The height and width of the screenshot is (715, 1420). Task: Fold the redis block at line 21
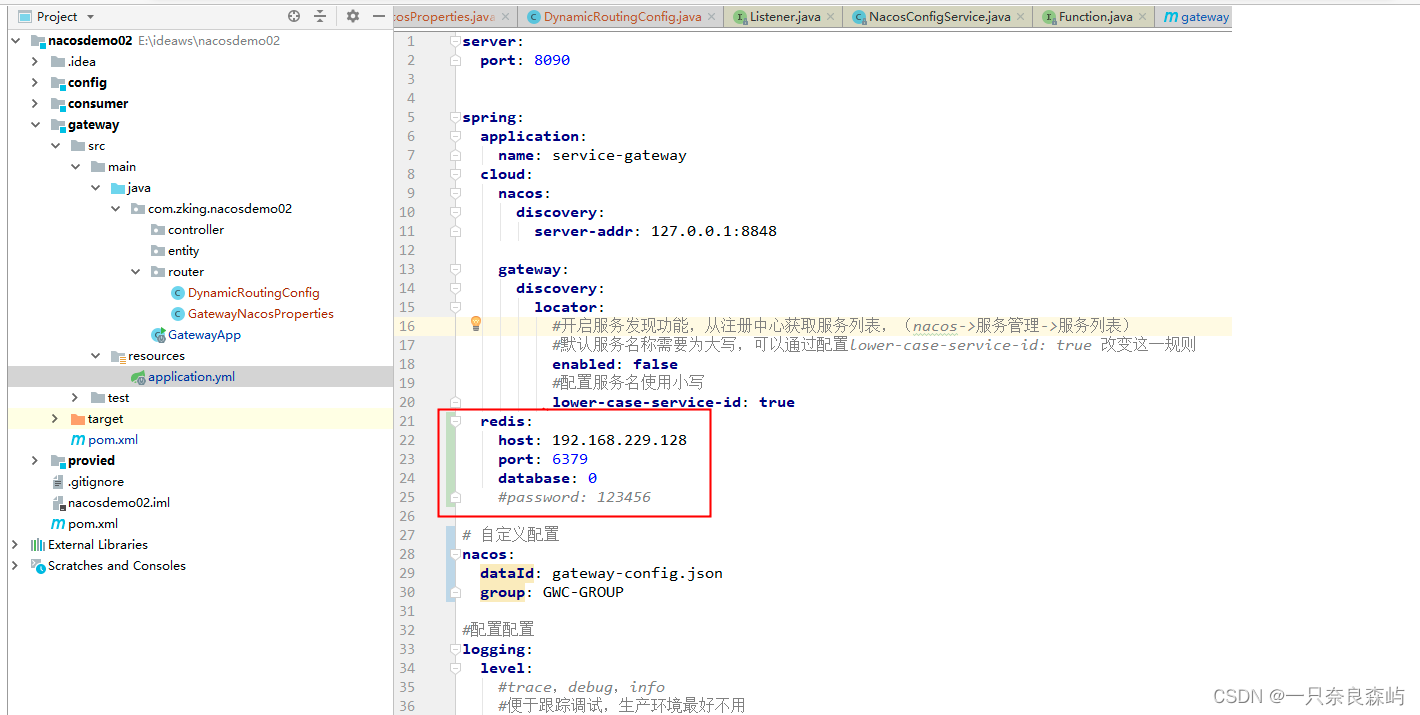pos(455,421)
